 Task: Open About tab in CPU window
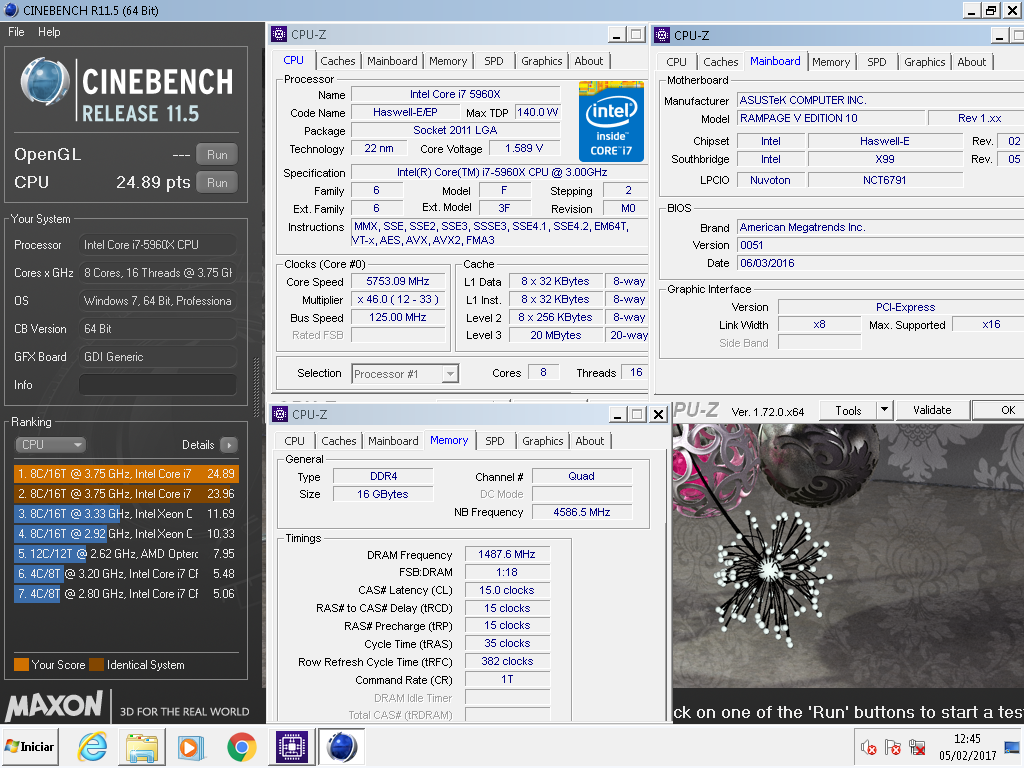(588, 61)
